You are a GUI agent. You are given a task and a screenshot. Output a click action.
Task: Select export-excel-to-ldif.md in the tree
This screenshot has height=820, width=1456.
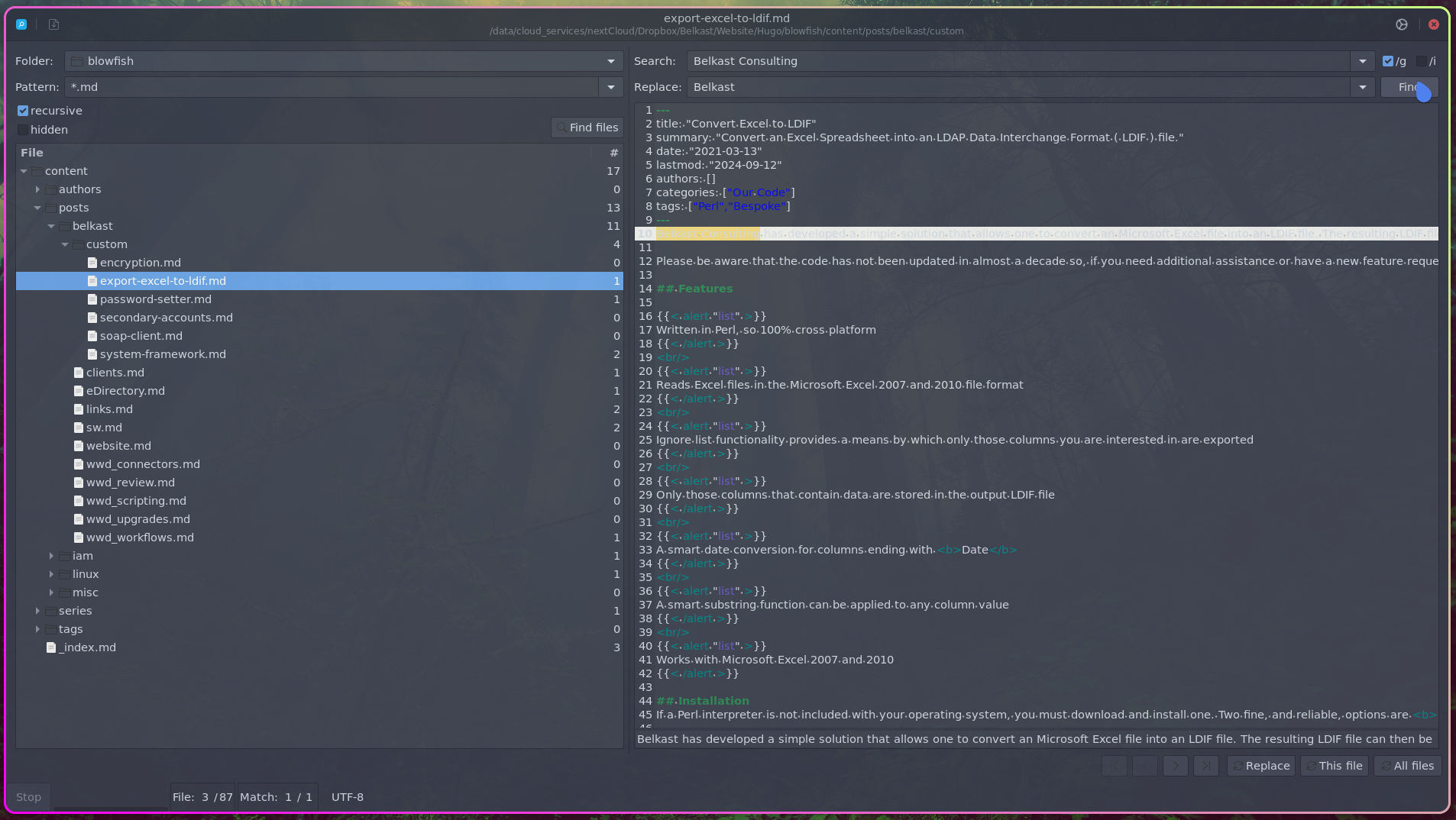coord(319,281)
